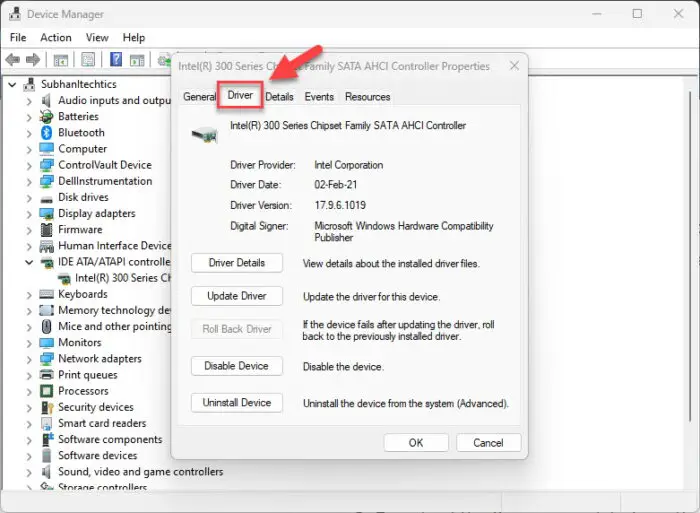Click the Back arrow toolbar icon

pyautogui.click(x=12, y=59)
